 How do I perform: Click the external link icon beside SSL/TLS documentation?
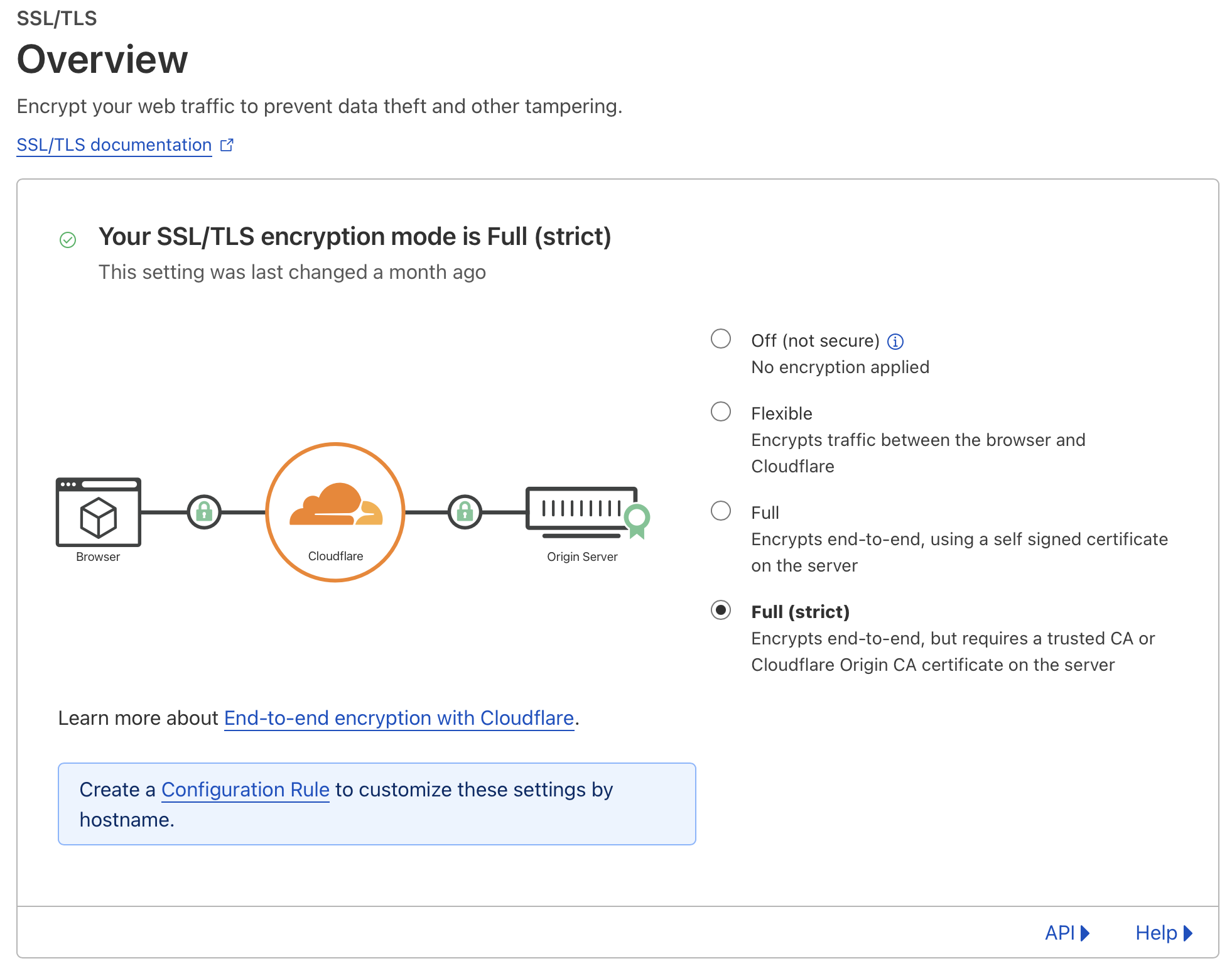pos(227,145)
